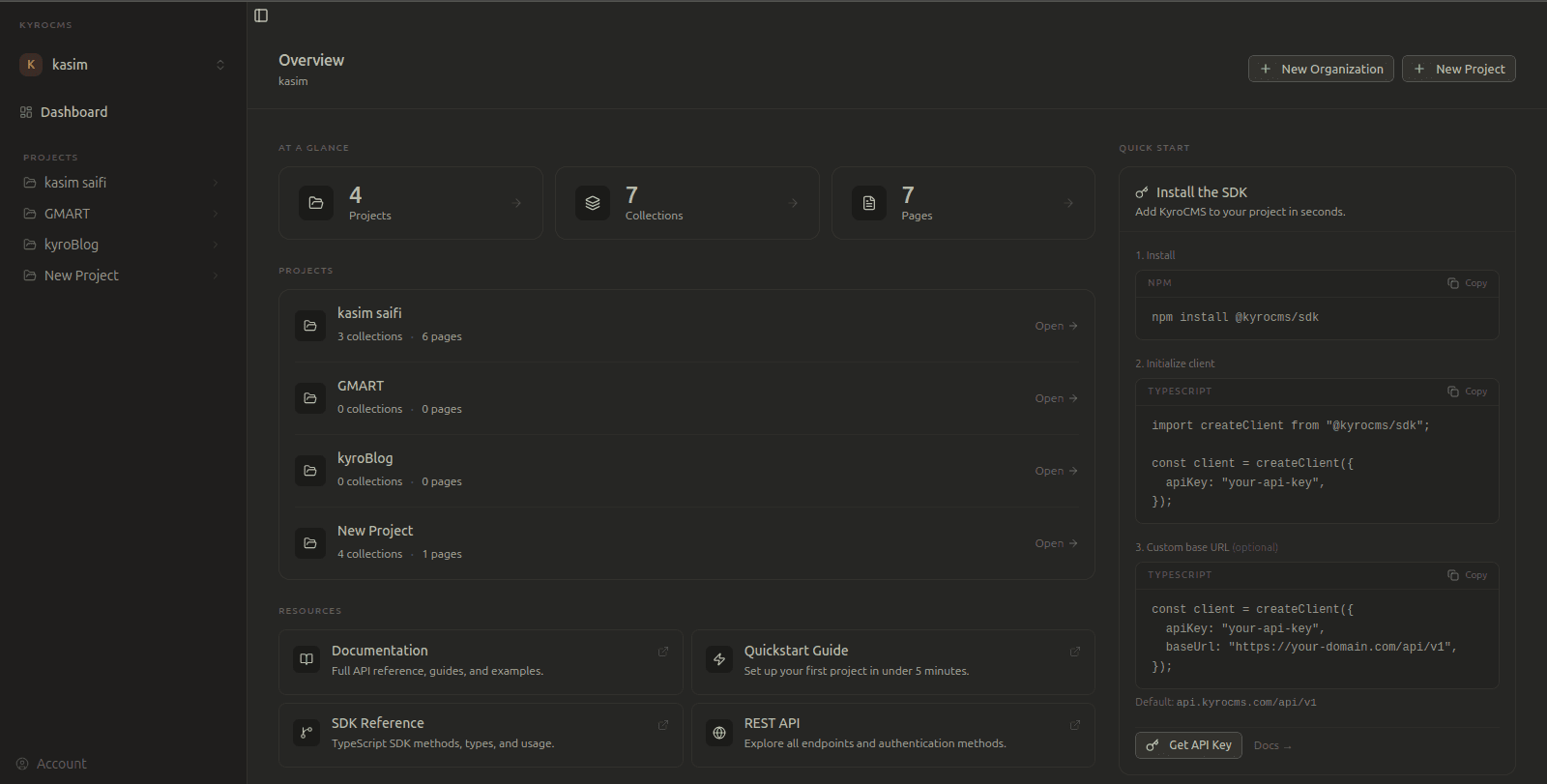This screenshot has width=1547, height=784.
Task: Click the SDK Reference branch icon
Action: click(306, 733)
